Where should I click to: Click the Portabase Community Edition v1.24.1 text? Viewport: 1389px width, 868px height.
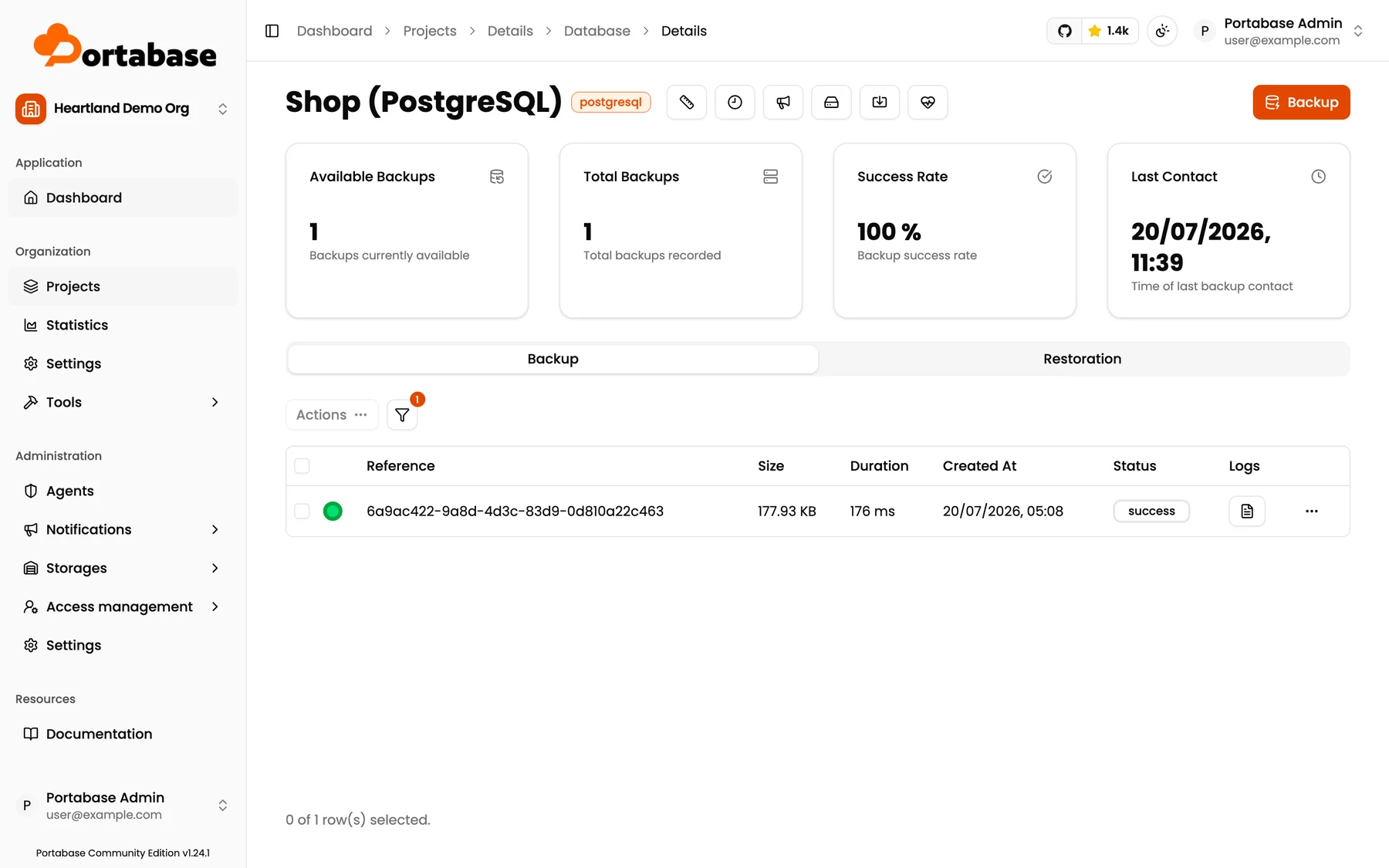(x=123, y=853)
